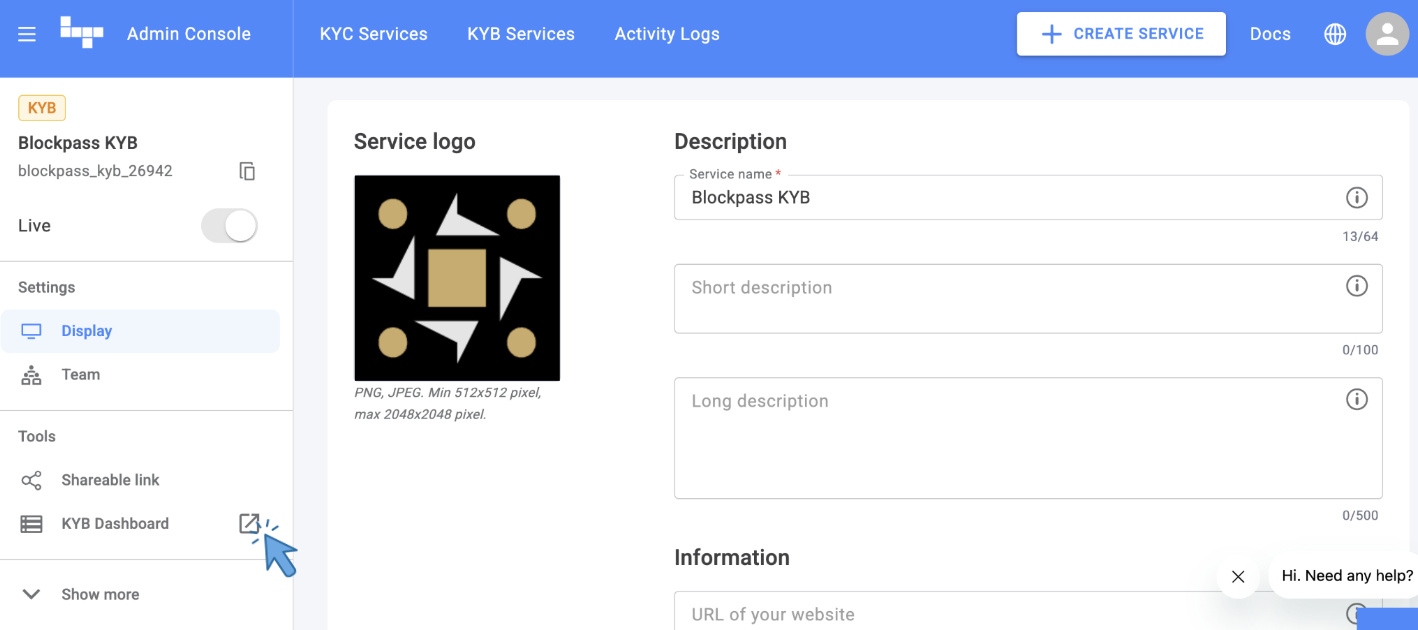Toggle the Live switch
1418x630 pixels.
pyautogui.click(x=230, y=226)
